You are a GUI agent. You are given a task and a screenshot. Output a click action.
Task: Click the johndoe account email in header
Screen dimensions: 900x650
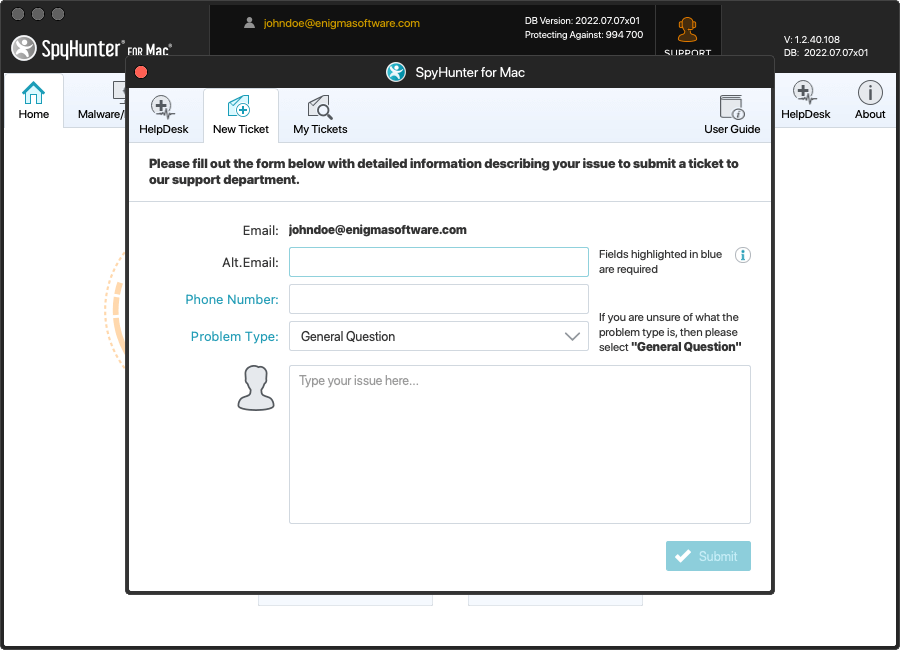(x=341, y=23)
